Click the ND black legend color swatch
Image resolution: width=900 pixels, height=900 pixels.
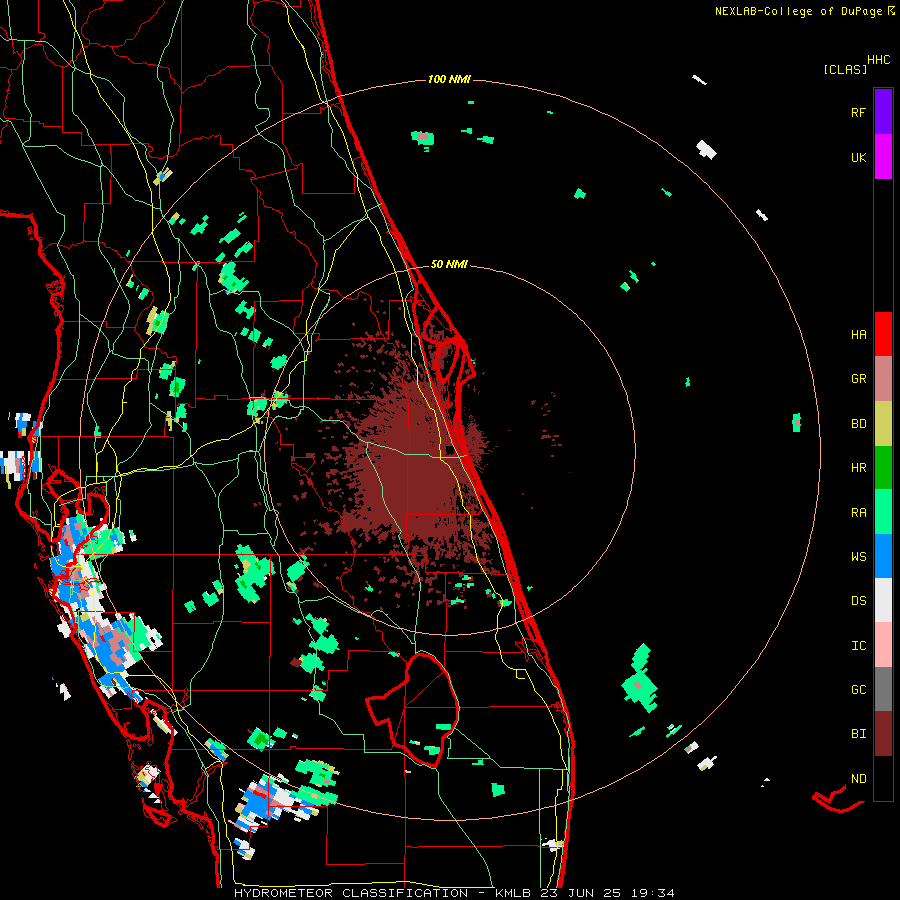click(x=883, y=778)
